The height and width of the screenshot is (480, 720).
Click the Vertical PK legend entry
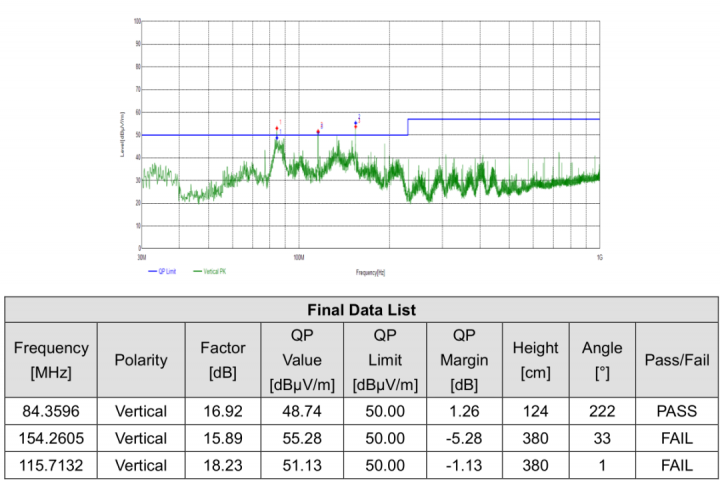[x=214, y=271]
